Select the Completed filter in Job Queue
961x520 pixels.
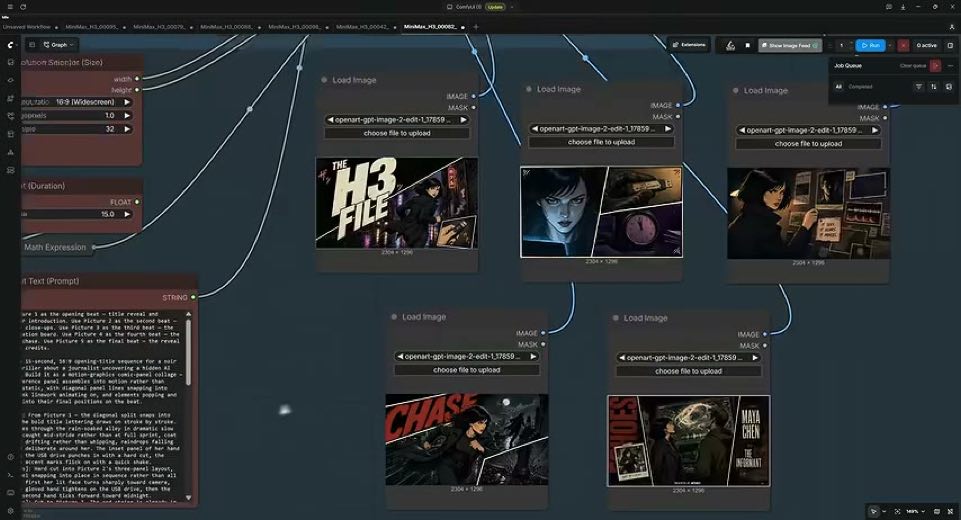[860, 86]
